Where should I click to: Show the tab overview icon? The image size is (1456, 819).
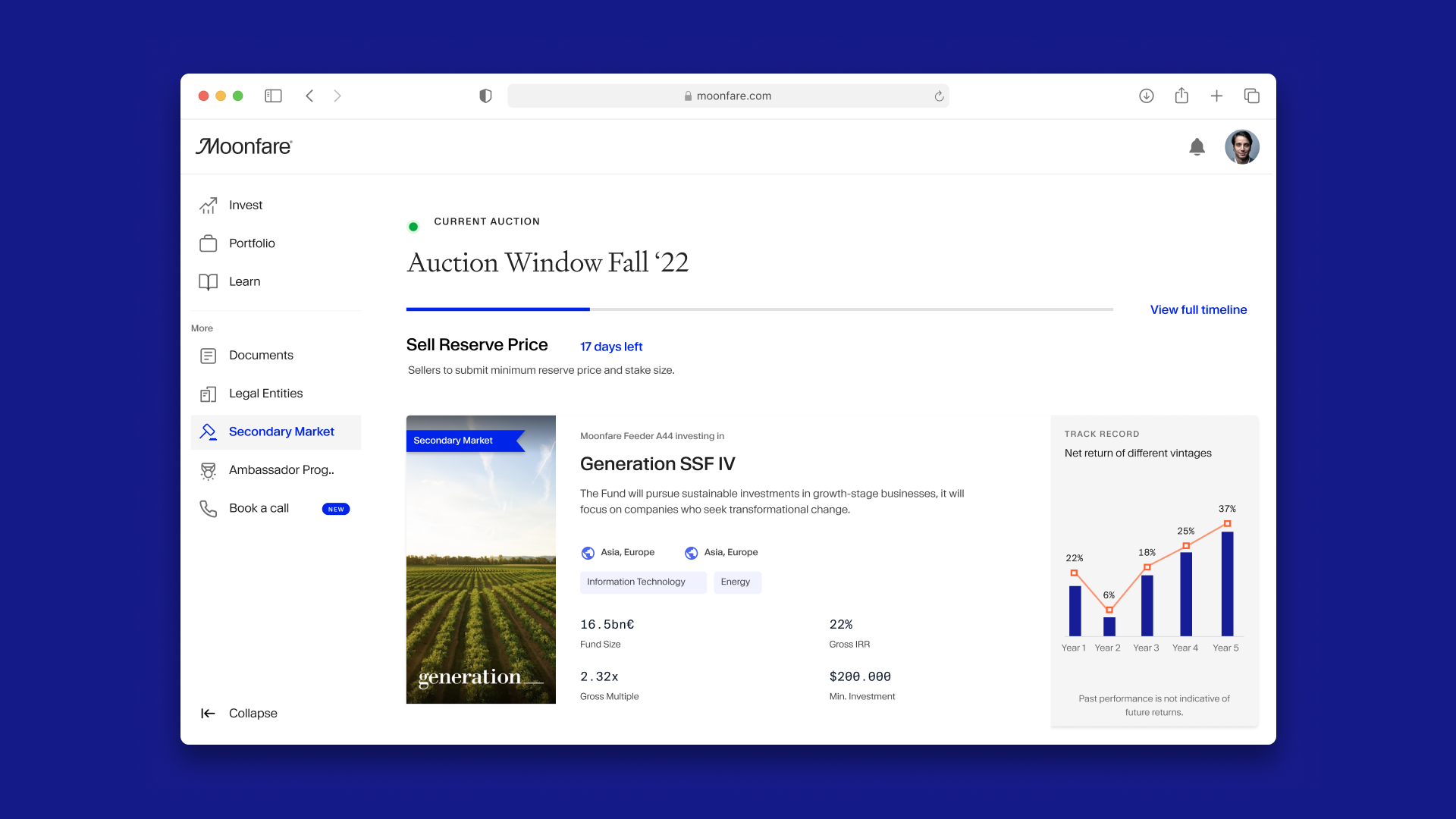point(1251,96)
